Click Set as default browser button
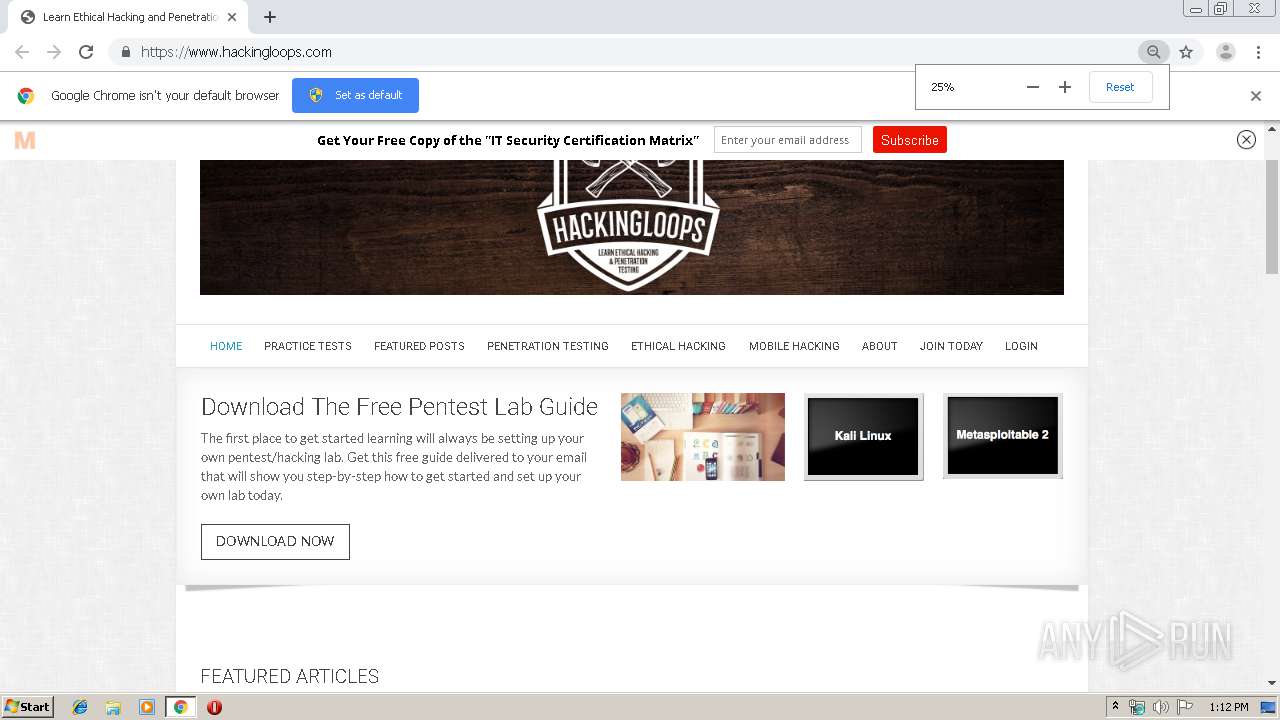 (355, 95)
